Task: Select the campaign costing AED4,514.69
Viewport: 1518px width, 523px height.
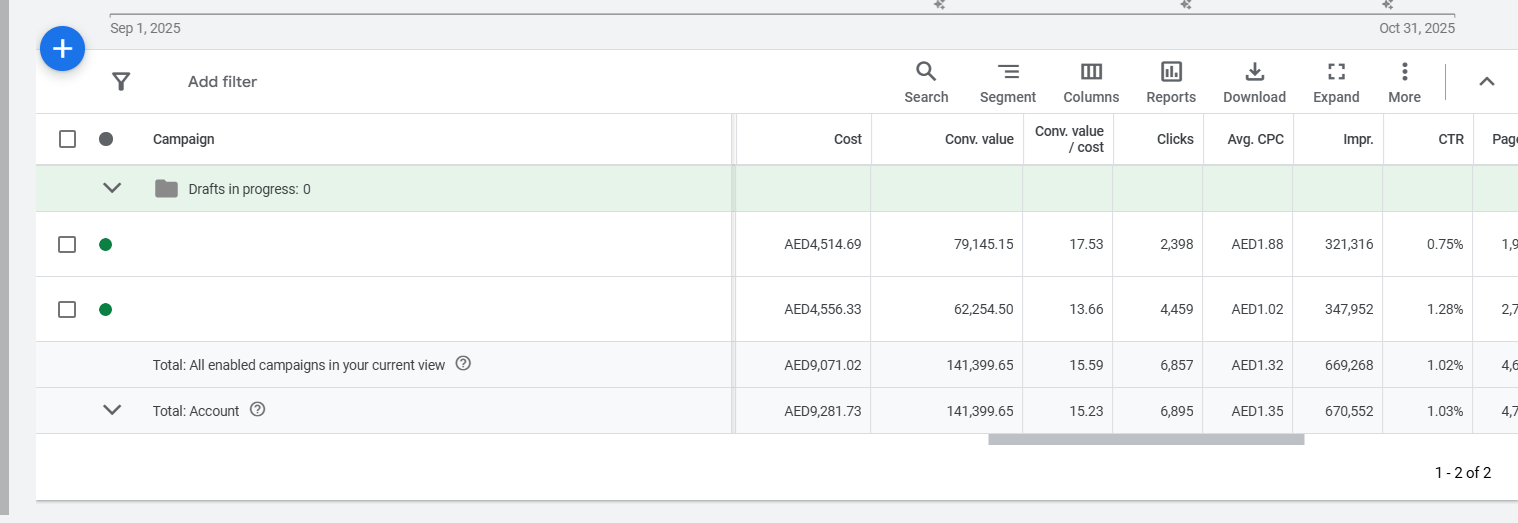Action: [67, 244]
